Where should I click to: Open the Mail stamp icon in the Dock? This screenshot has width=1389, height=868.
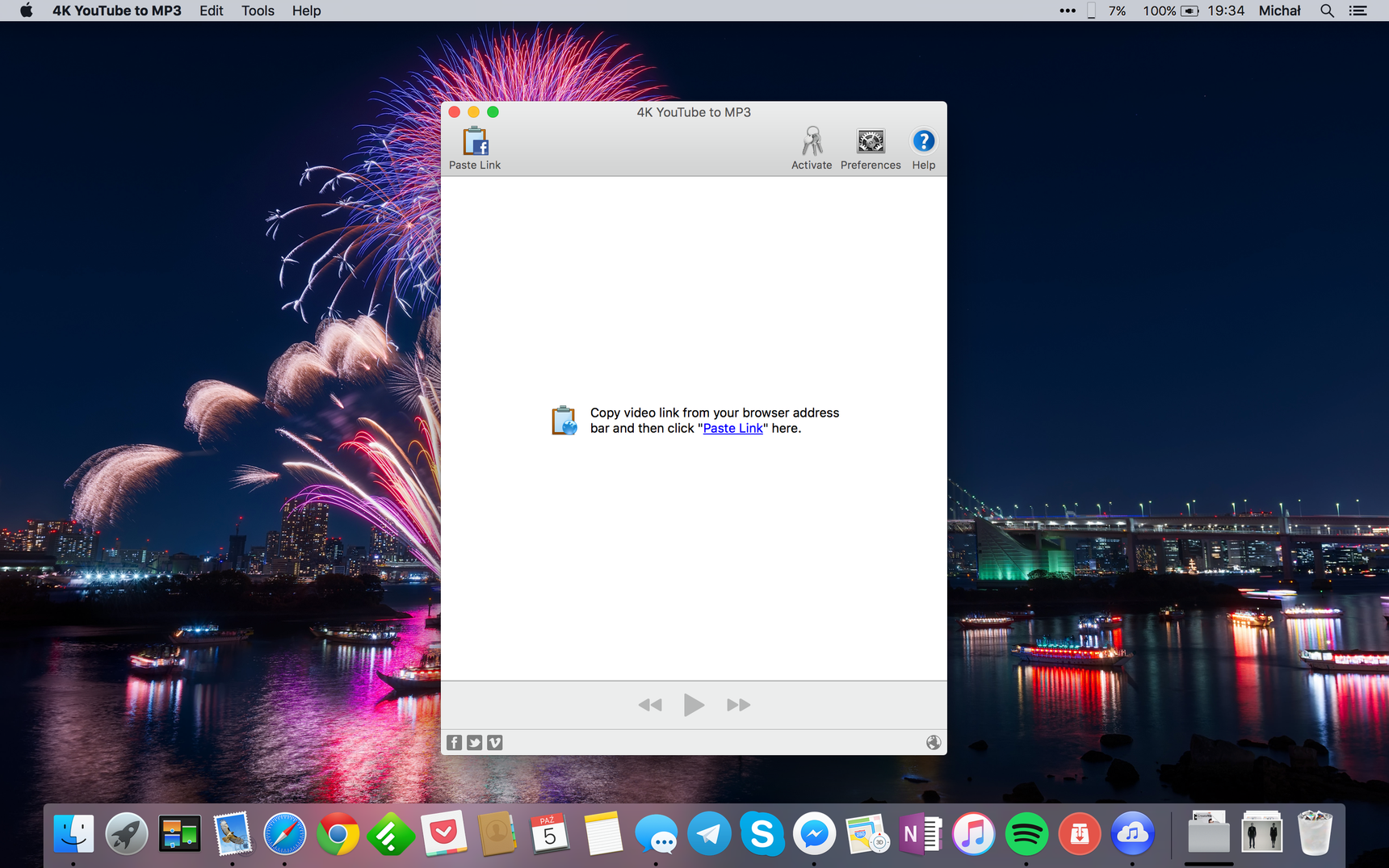click(233, 834)
